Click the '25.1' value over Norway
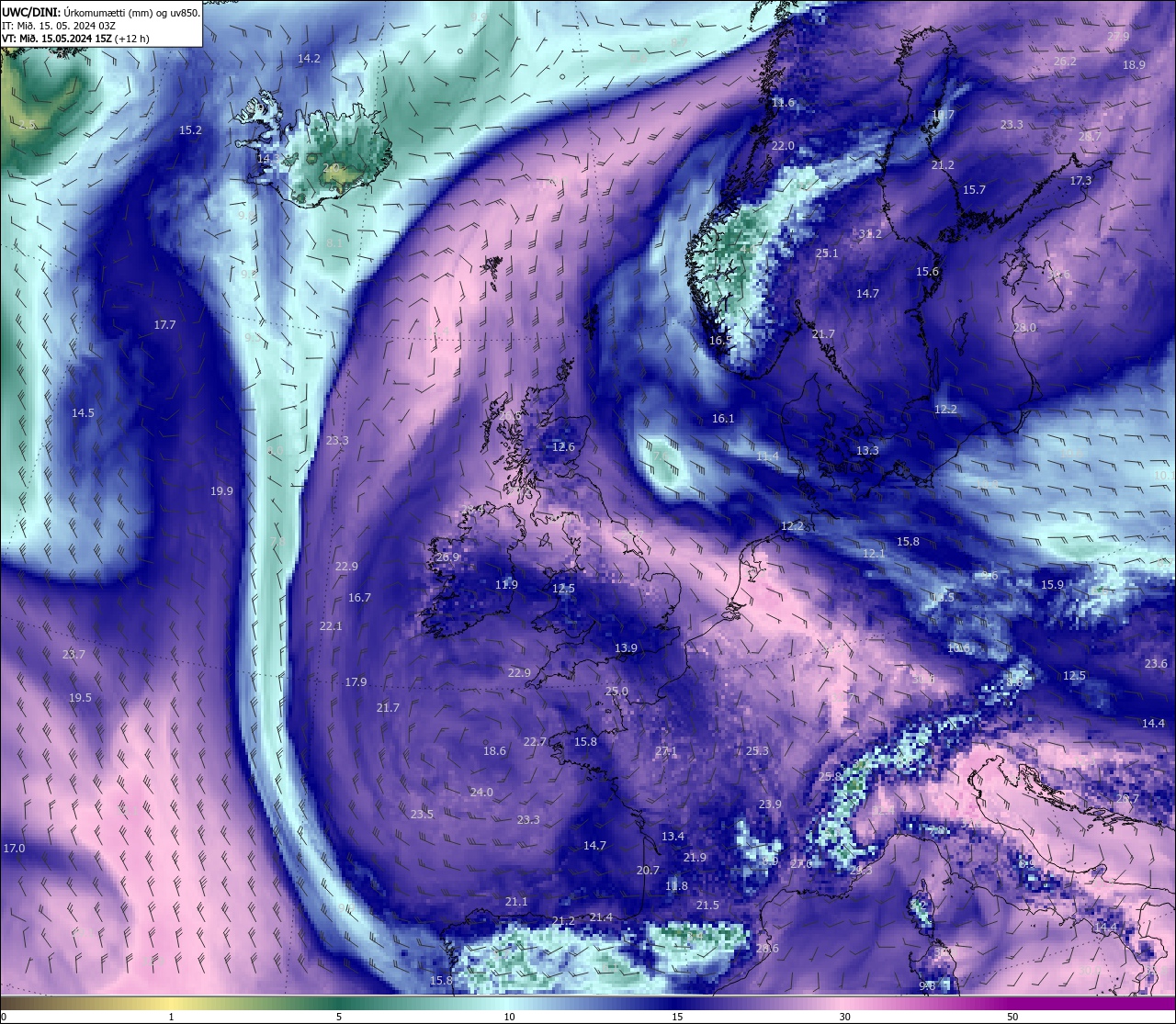1176x1024 pixels. [x=827, y=253]
